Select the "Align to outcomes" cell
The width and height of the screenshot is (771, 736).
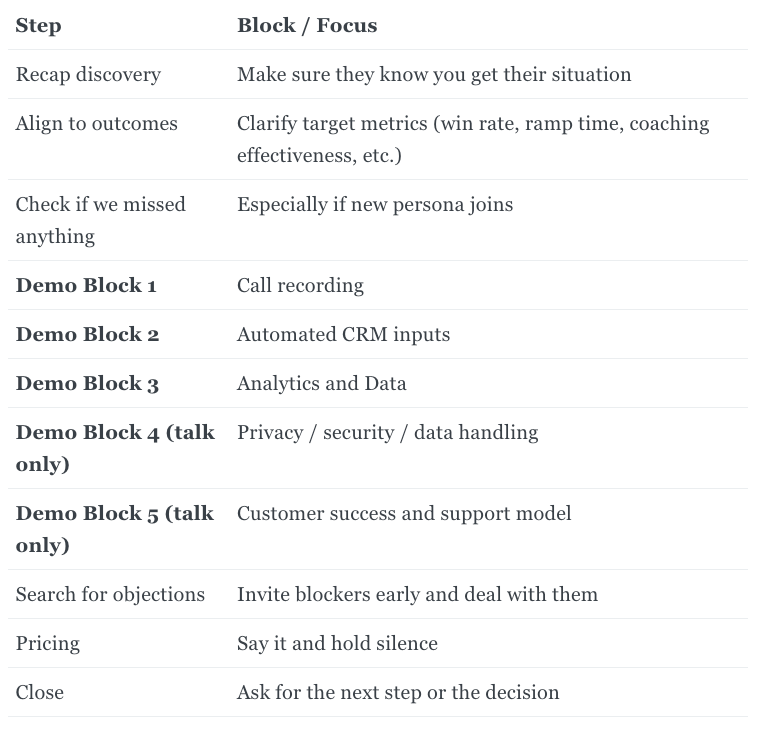pyautogui.click(x=96, y=124)
